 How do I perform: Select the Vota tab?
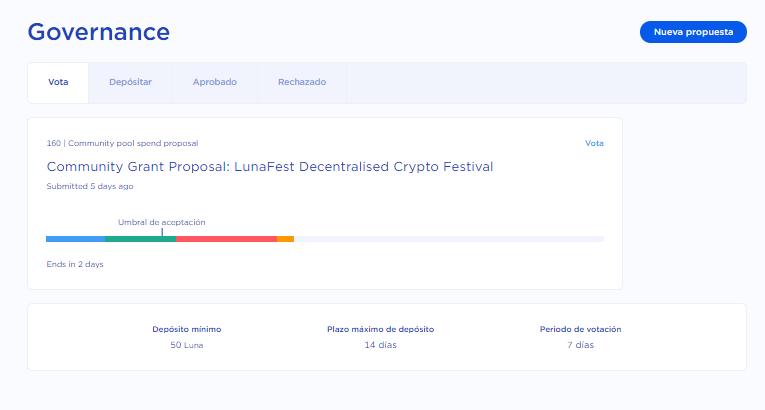[x=58, y=82]
